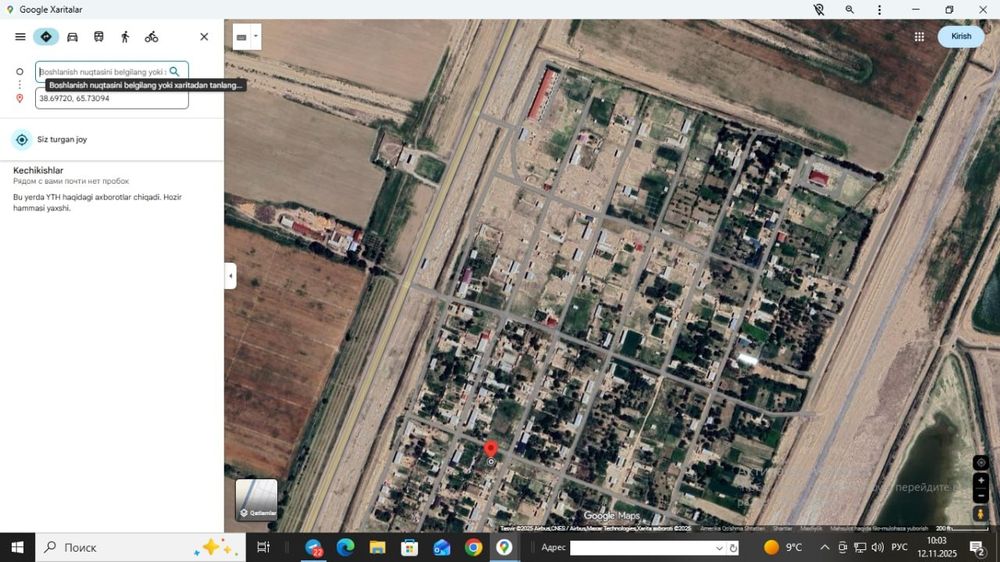
Task: Open Telegram from taskbar
Action: (313, 547)
